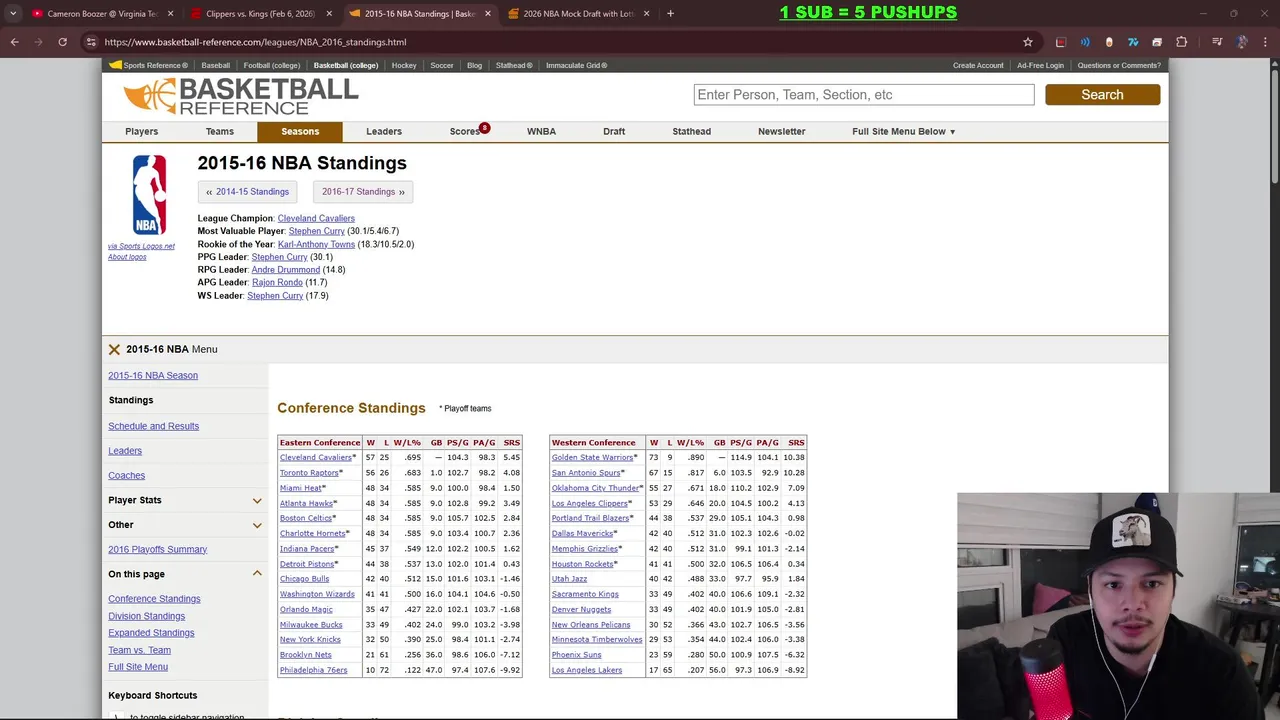Viewport: 1280px width, 720px height.
Task: Reload the page with the refresh icon
Action: (62, 42)
